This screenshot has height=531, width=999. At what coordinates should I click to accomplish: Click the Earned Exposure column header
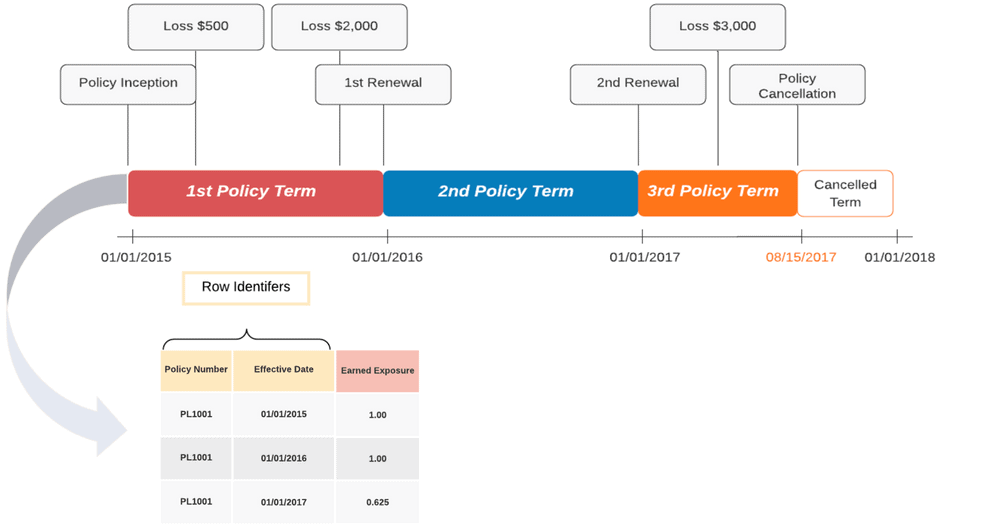pos(377,370)
